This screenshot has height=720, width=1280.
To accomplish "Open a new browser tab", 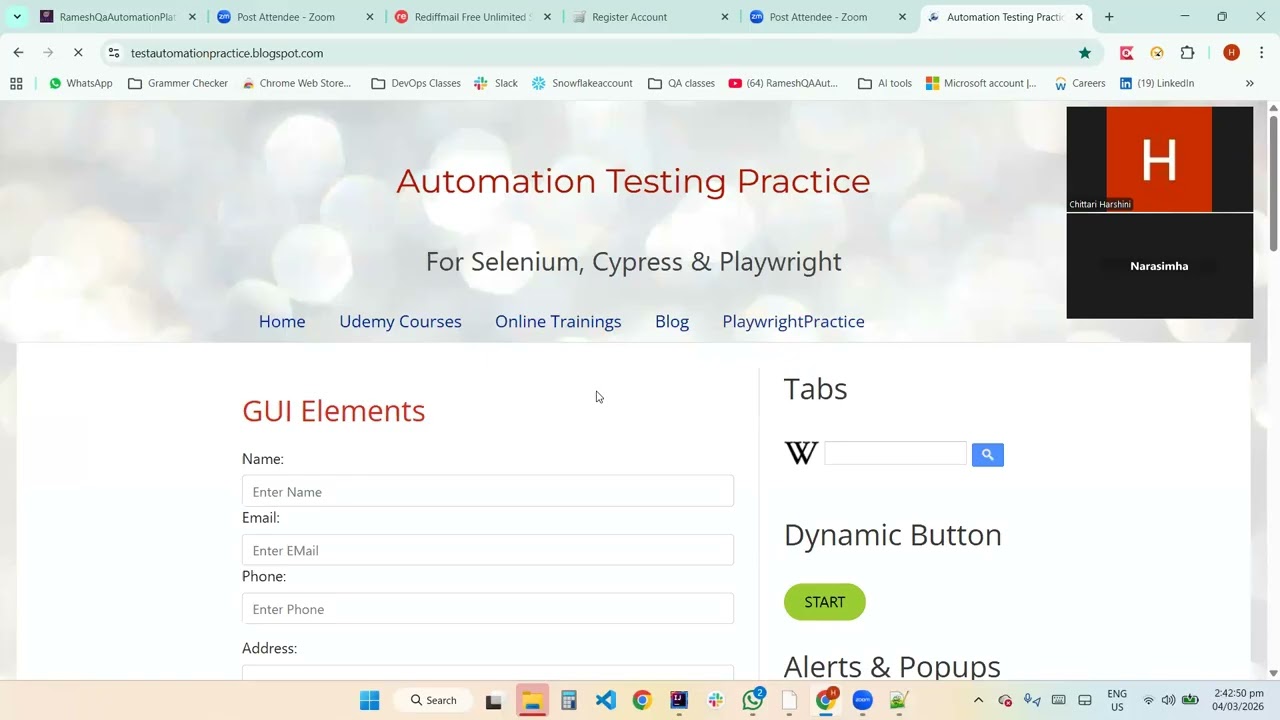I will point(1109,17).
